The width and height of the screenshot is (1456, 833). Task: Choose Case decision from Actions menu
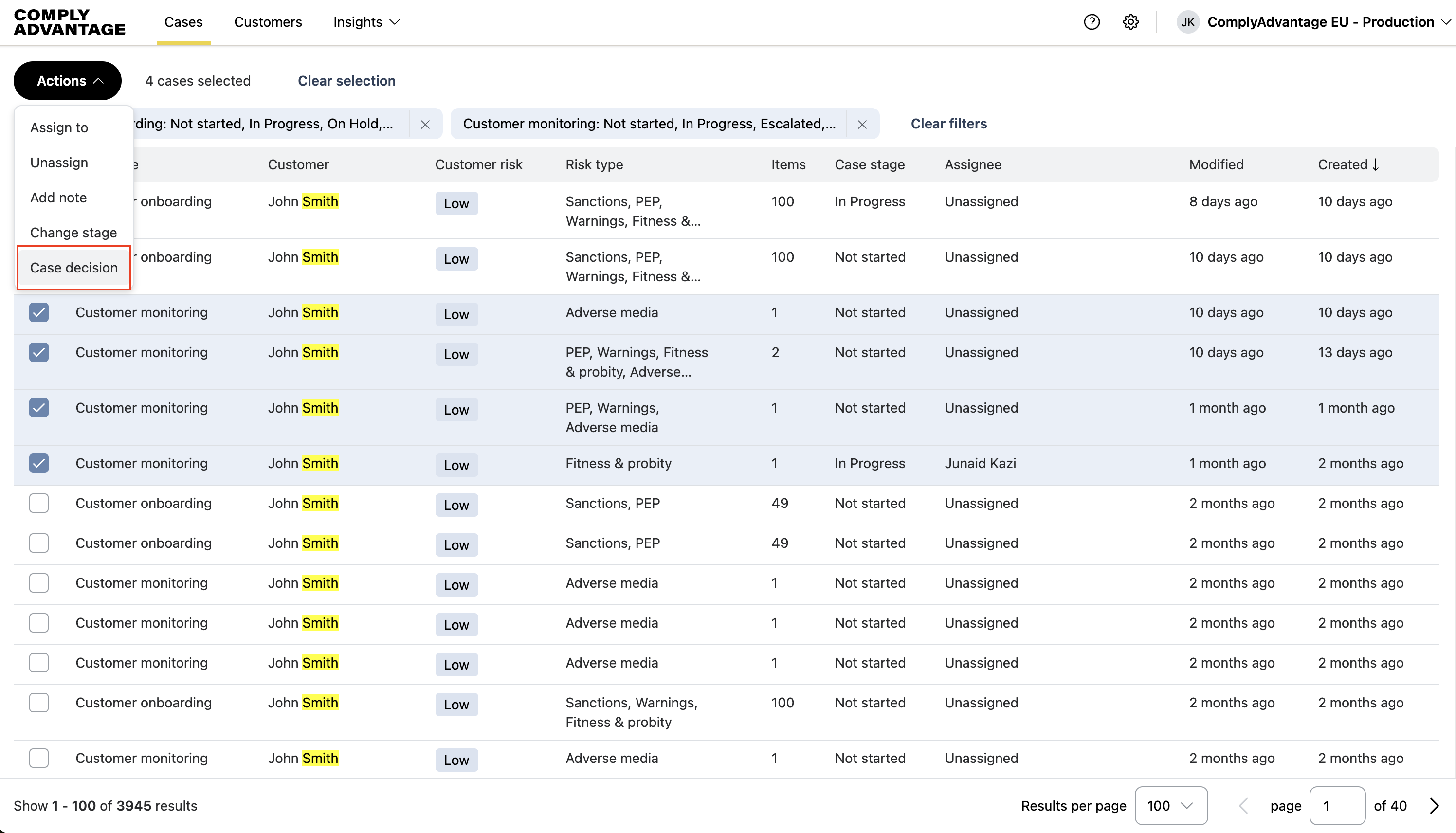point(74,268)
